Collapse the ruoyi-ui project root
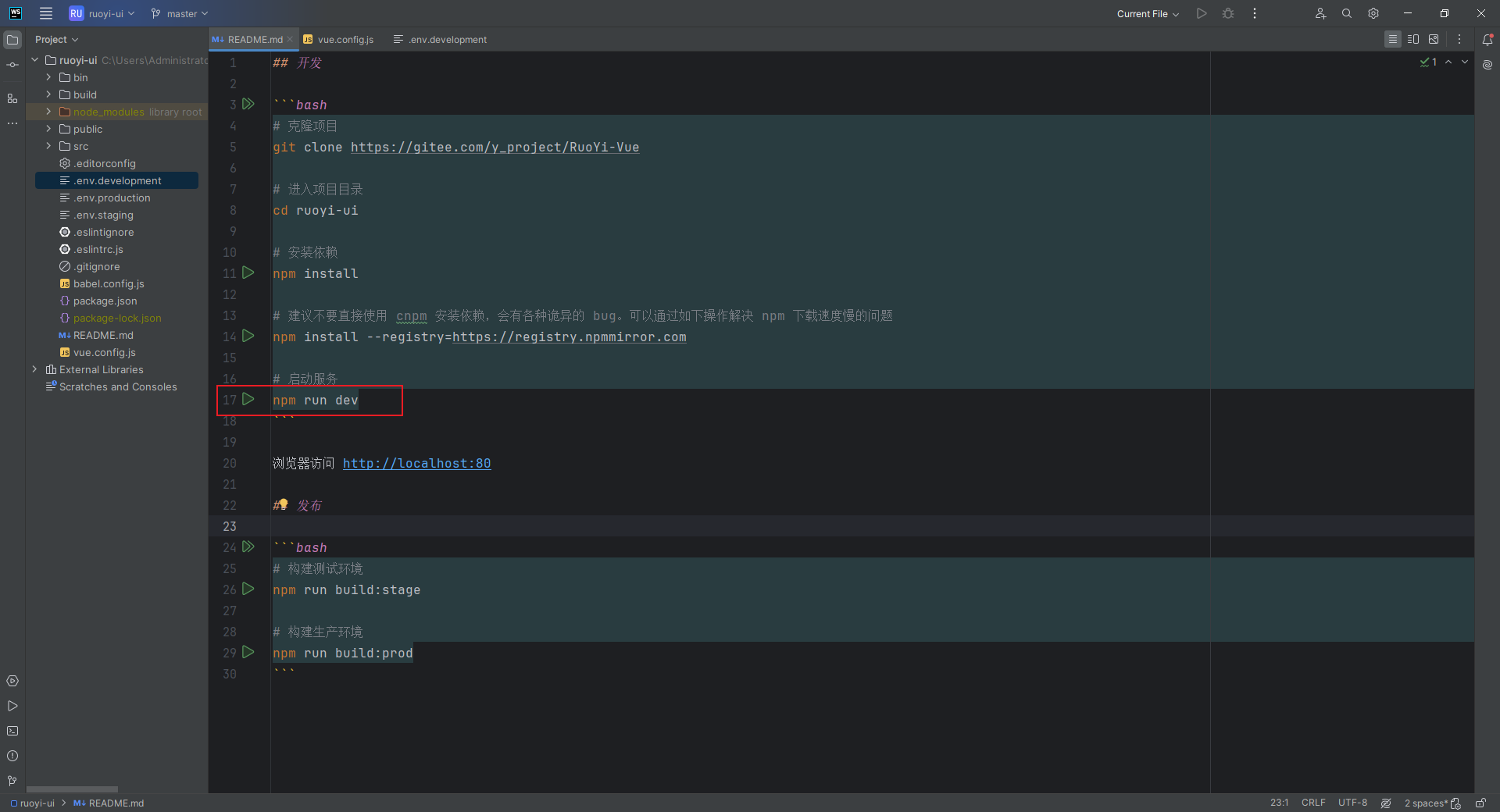1500x812 pixels. tap(34, 60)
